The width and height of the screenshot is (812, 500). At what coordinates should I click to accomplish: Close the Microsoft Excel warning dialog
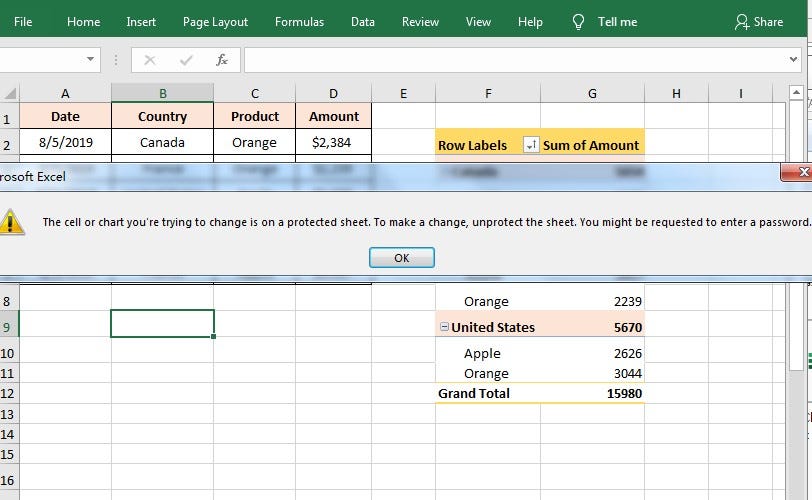pos(800,172)
